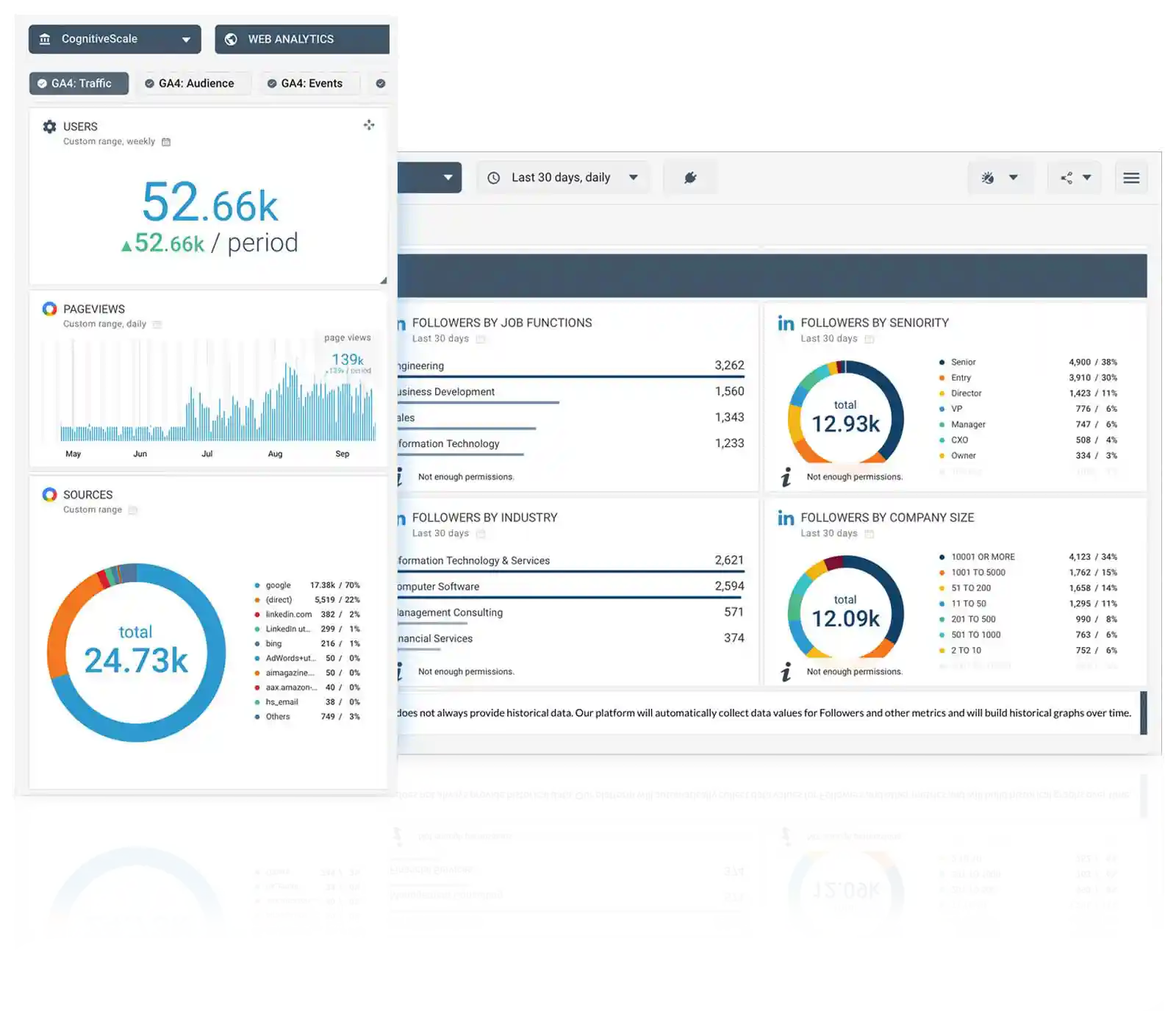The image size is (1176, 1011).
Task: Click the 2 TO 10 company size row
Action: (x=1028, y=650)
